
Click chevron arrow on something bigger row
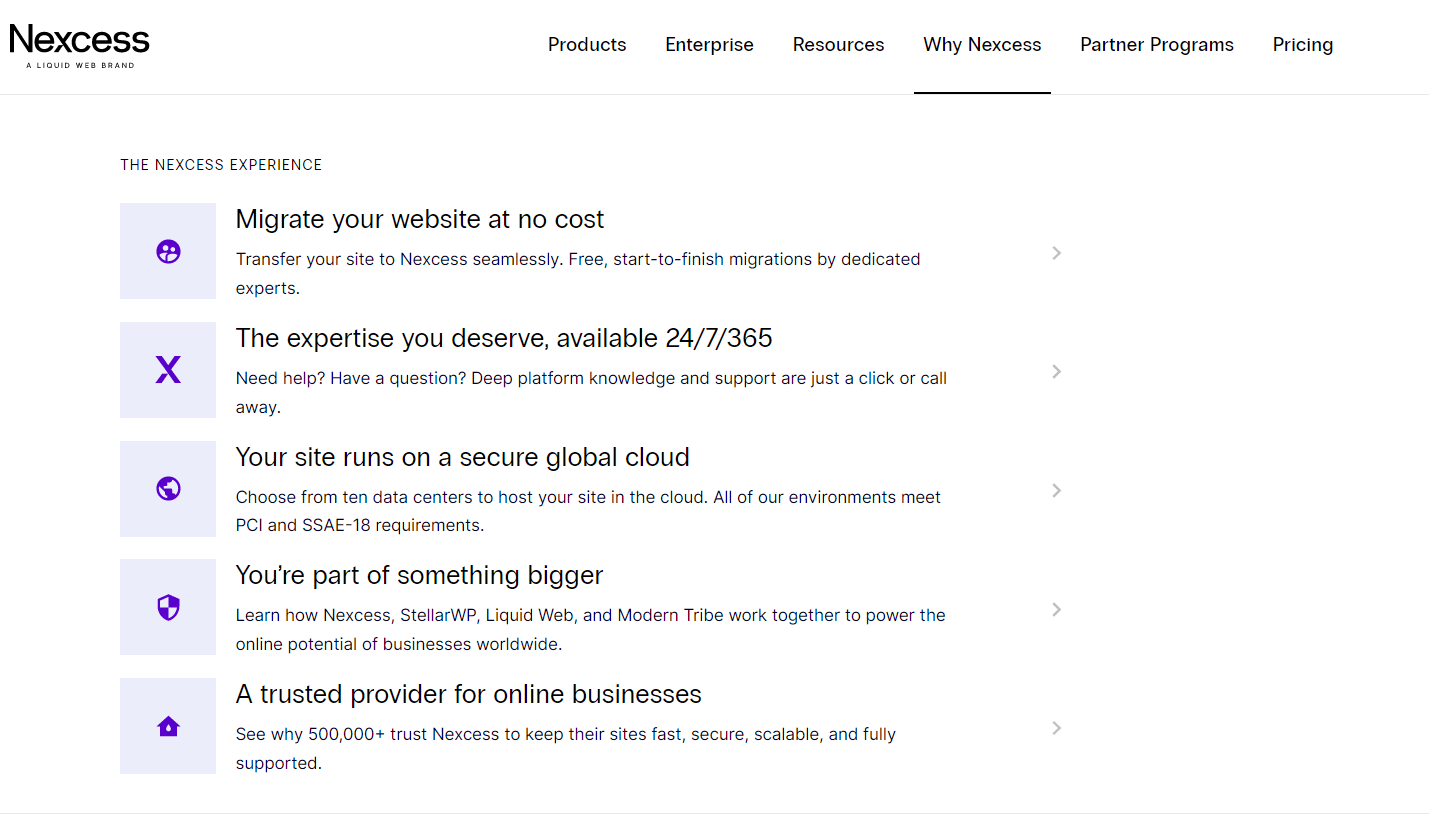(1056, 609)
